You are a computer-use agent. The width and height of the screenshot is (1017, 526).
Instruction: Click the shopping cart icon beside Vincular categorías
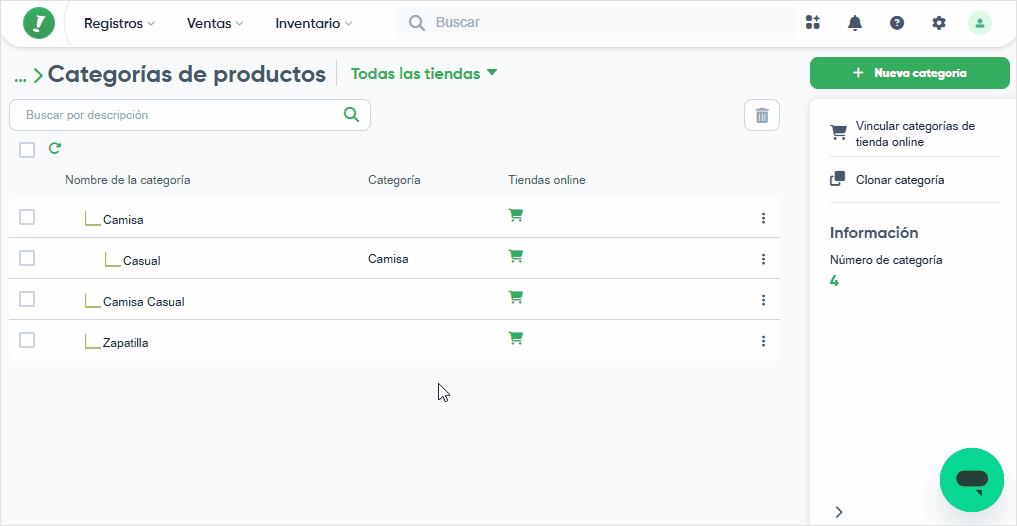(838, 133)
